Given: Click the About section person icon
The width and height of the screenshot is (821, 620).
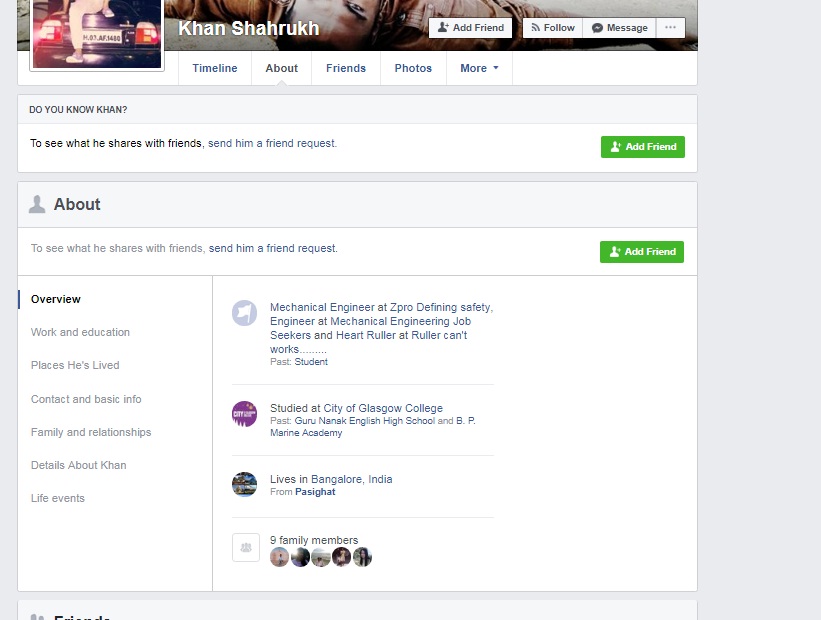Looking at the screenshot, I should (37, 204).
